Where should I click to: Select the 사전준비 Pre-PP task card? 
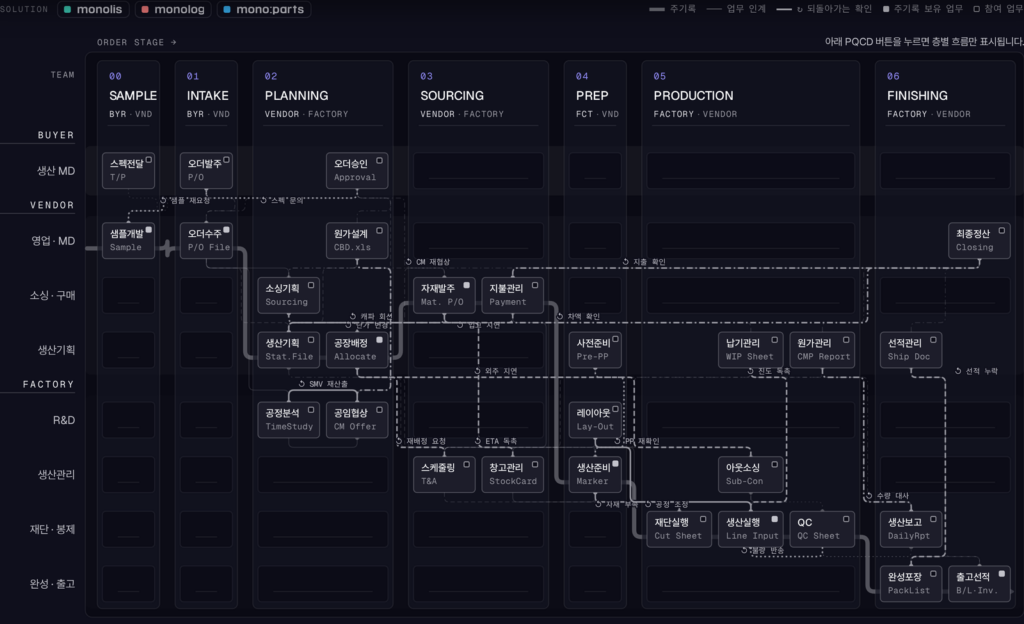pyautogui.click(x=595, y=350)
